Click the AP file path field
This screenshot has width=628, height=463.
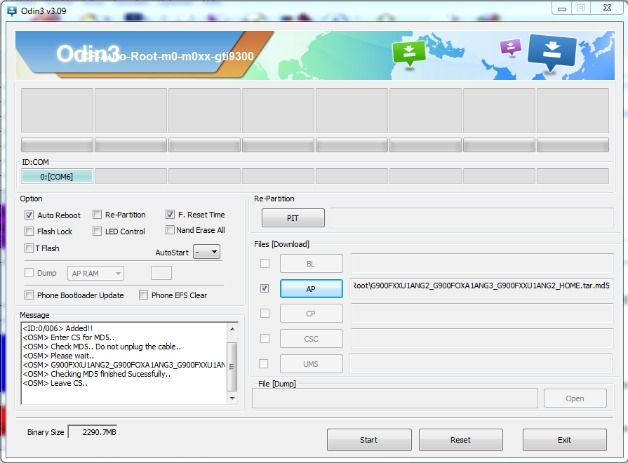point(482,288)
